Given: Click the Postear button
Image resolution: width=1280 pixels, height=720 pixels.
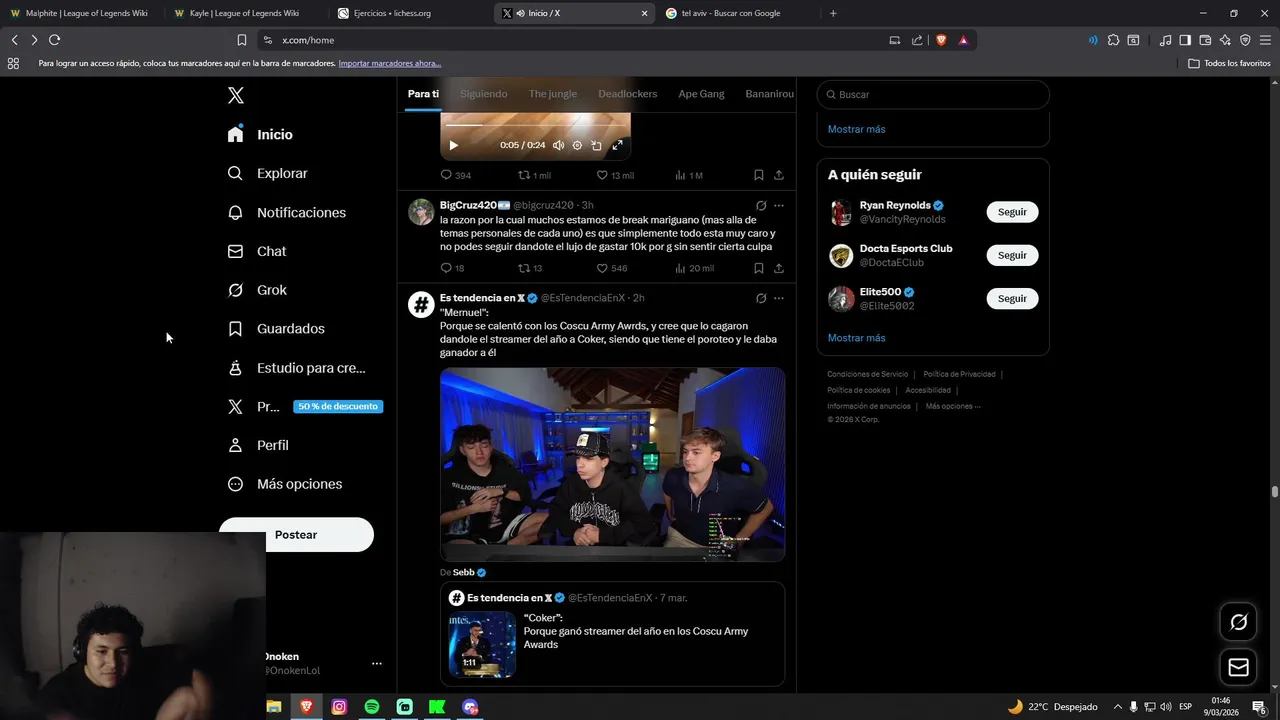Looking at the screenshot, I should coord(296,534).
